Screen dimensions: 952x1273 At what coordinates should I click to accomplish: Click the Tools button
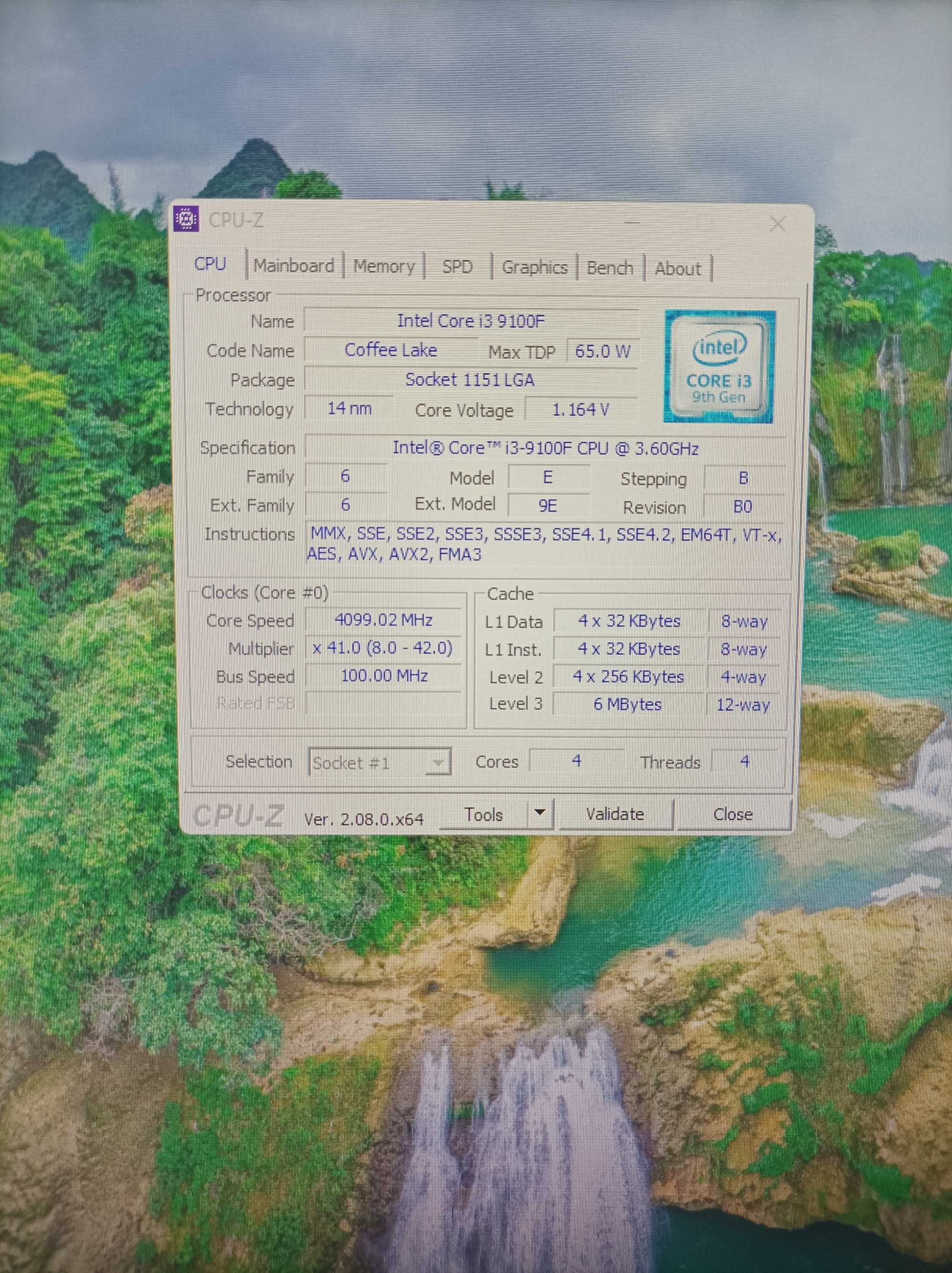(484, 815)
